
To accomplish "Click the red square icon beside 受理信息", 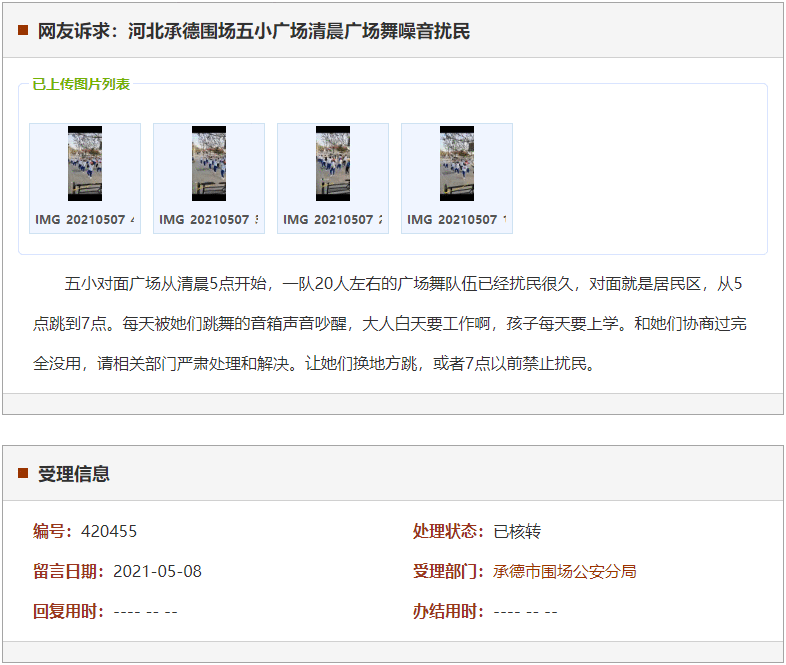I will pyautogui.click(x=23, y=473).
